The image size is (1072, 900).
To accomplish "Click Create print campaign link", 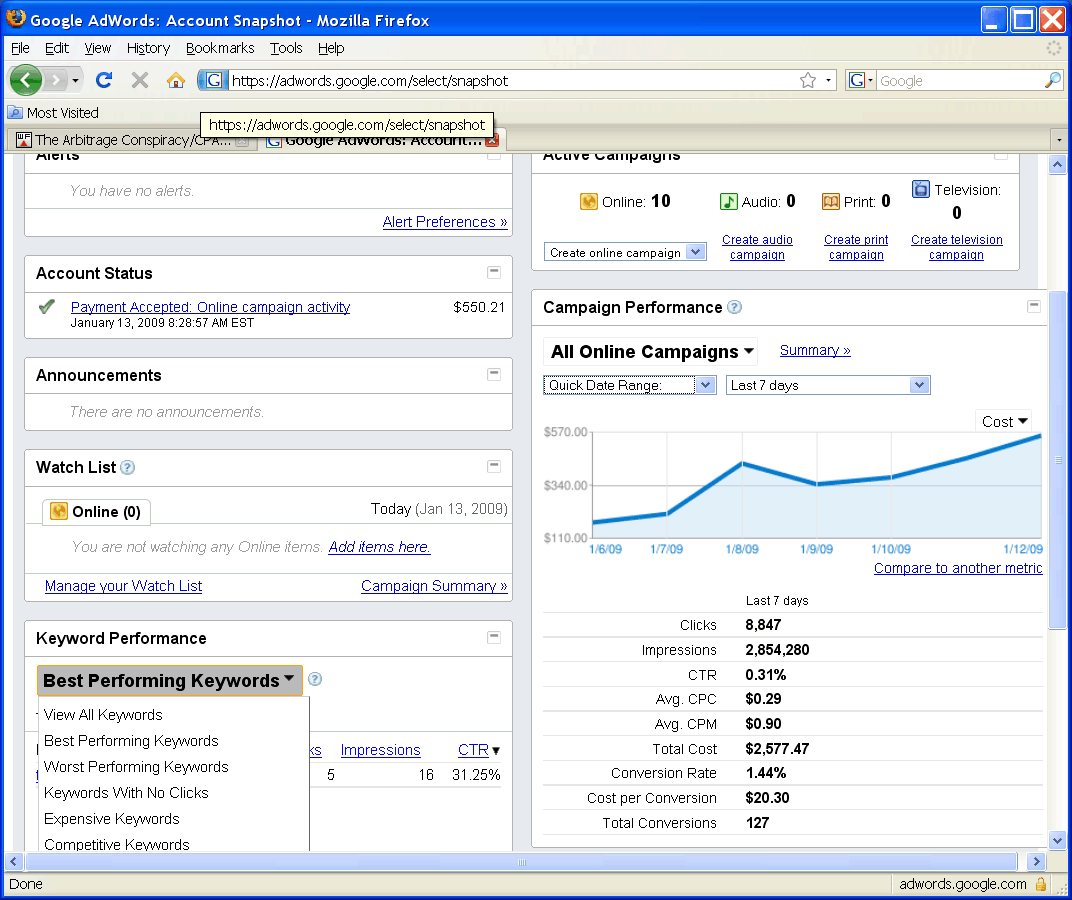I will pyautogui.click(x=856, y=247).
